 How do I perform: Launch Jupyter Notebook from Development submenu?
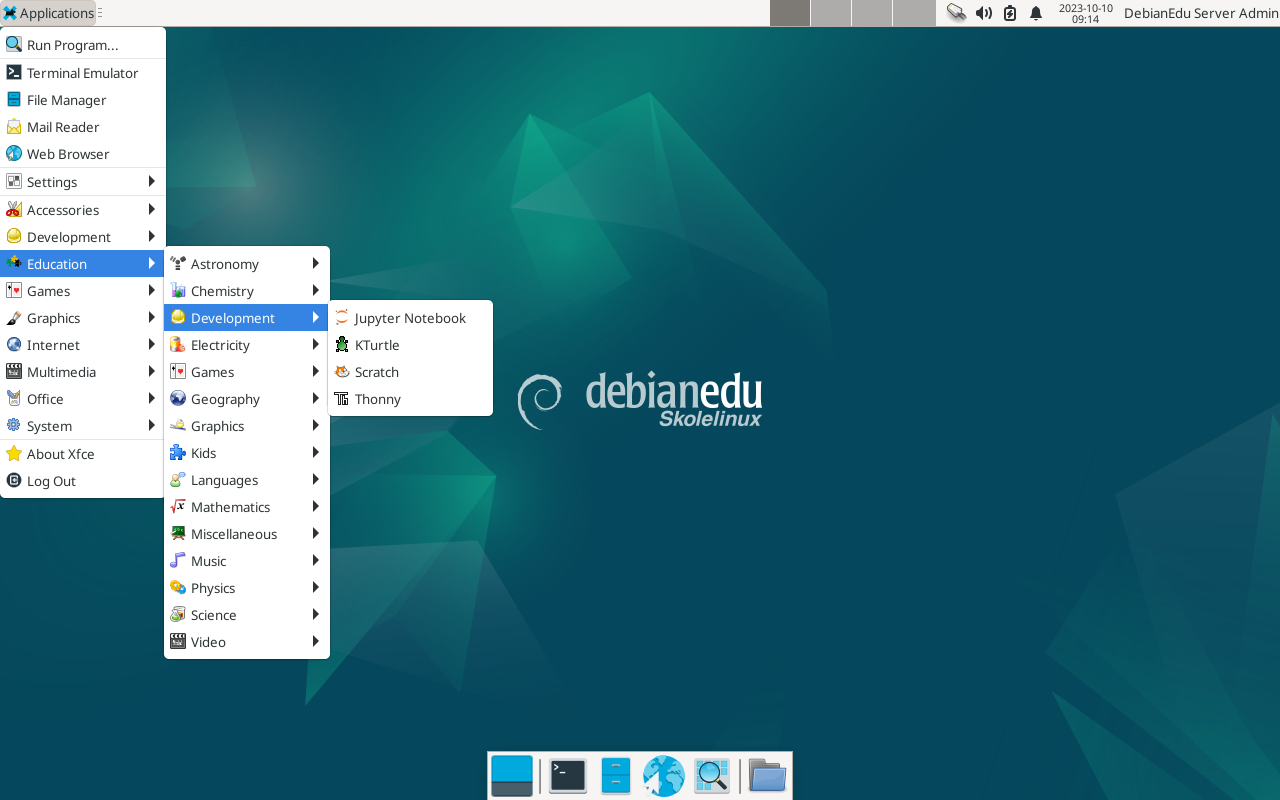tap(410, 318)
